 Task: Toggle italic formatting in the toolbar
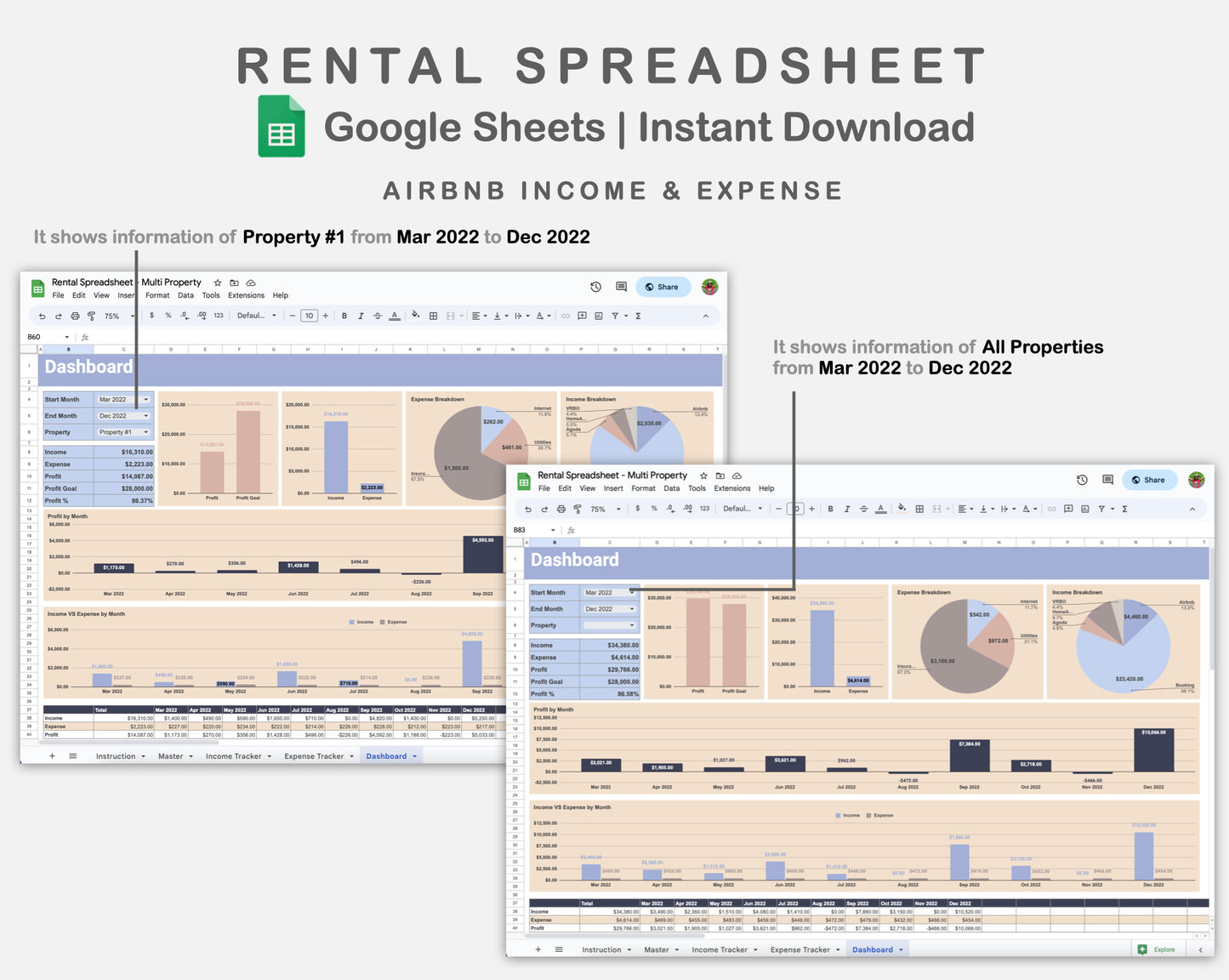361,316
